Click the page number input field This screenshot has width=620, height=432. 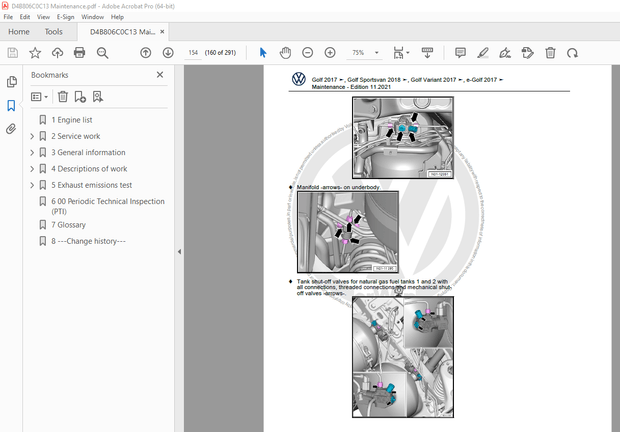coord(193,53)
